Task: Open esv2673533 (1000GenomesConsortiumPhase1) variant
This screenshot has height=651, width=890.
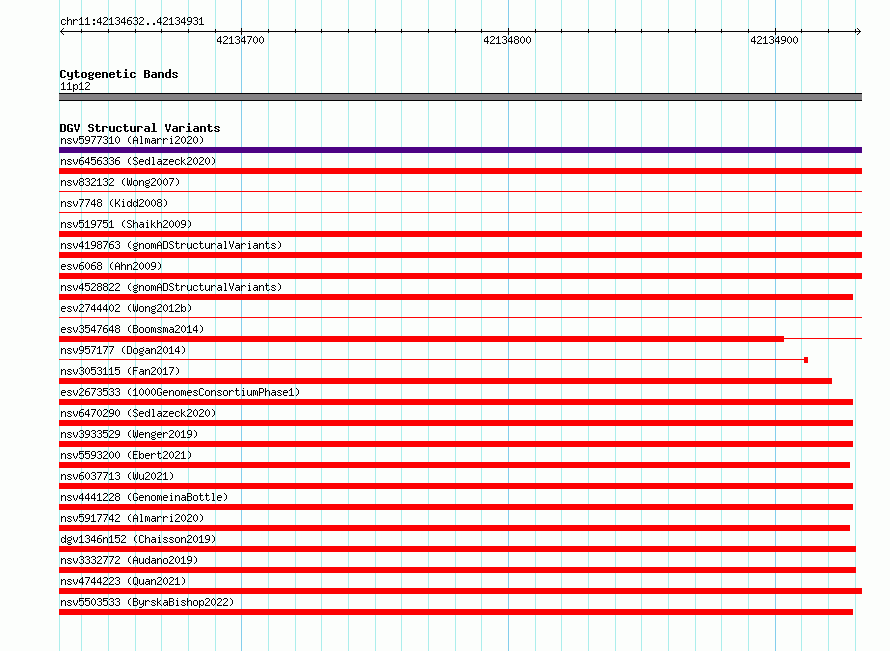Action: pyautogui.click(x=180, y=392)
